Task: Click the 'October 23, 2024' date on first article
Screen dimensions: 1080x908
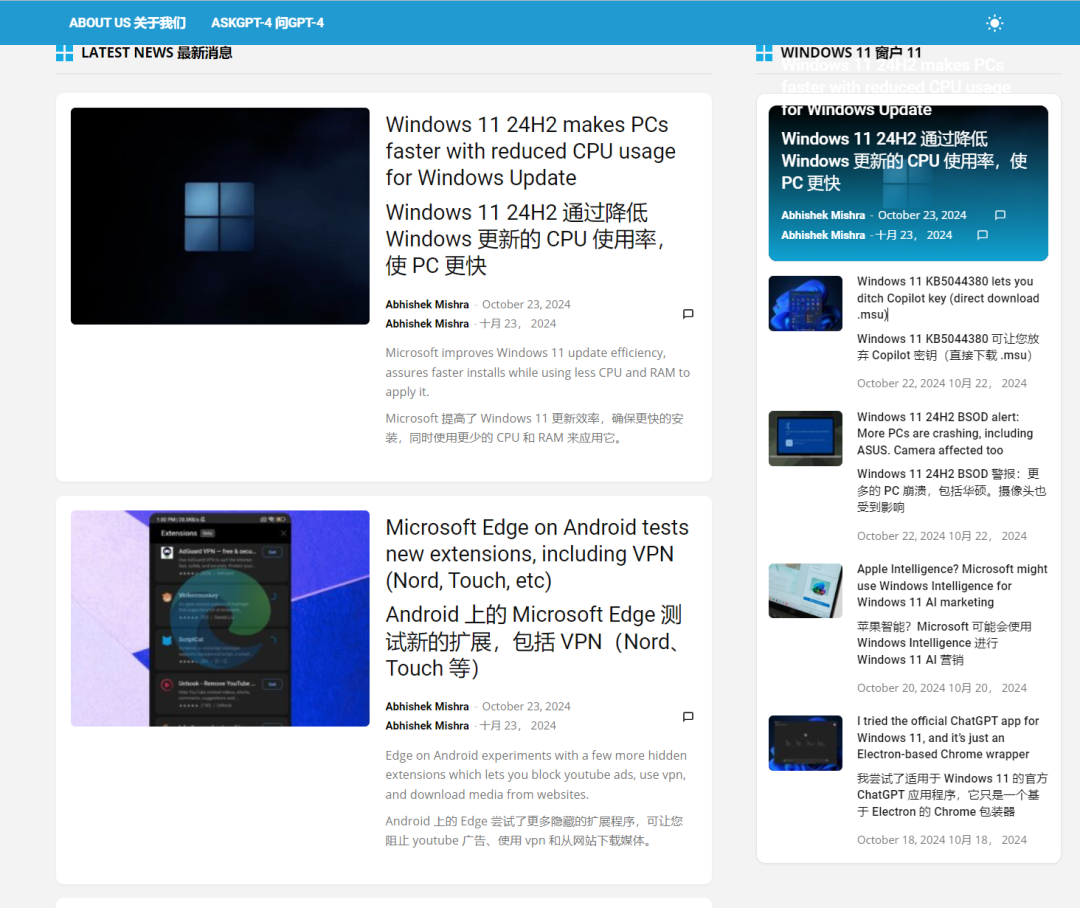Action: (526, 304)
